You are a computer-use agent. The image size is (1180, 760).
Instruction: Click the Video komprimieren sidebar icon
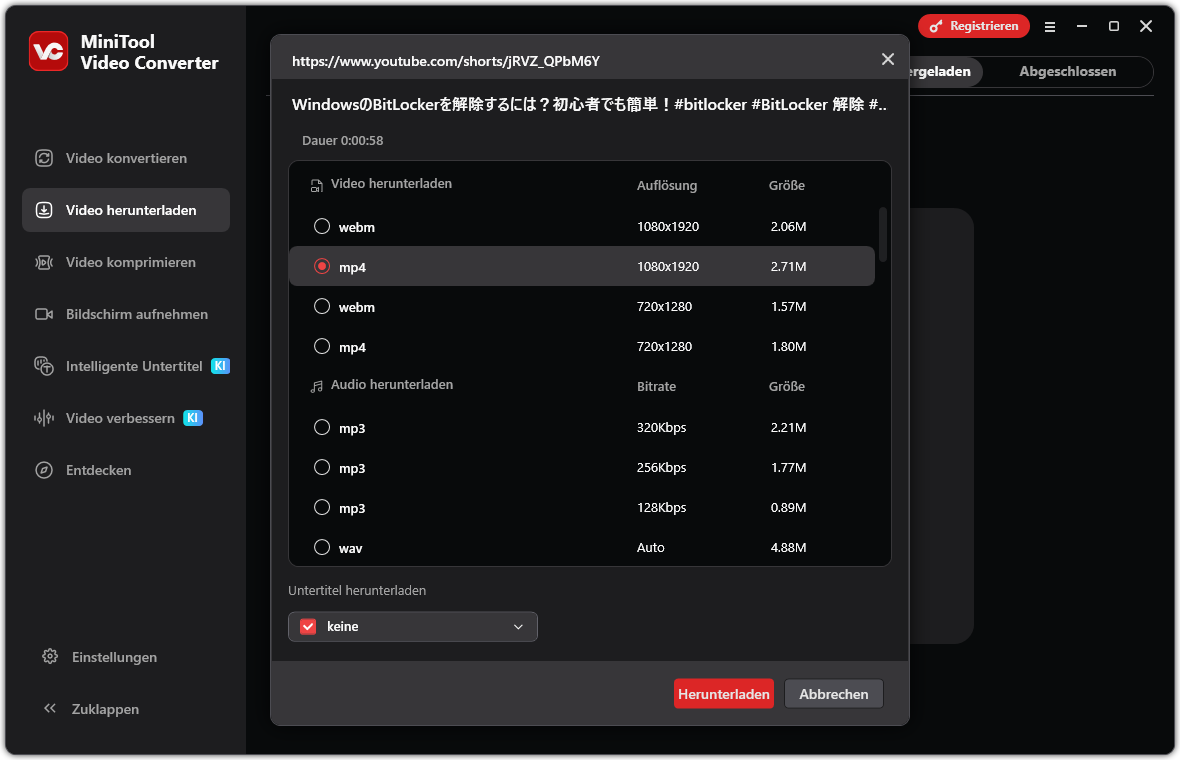pyautogui.click(x=44, y=262)
